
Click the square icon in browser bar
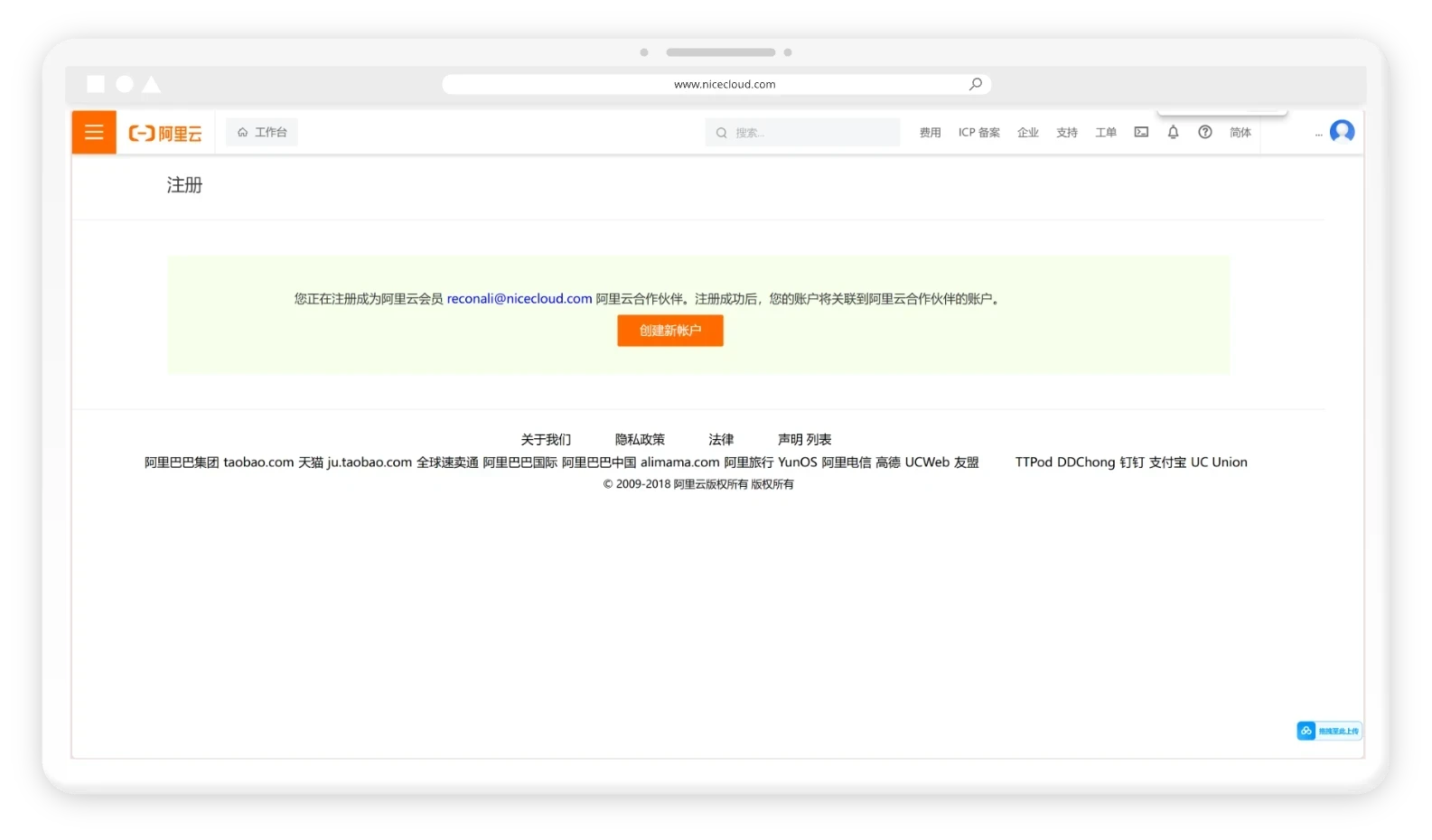(x=96, y=84)
